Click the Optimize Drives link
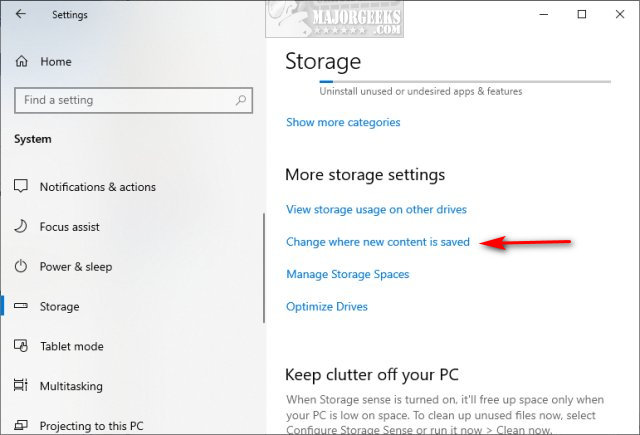The width and height of the screenshot is (640, 435). point(325,306)
